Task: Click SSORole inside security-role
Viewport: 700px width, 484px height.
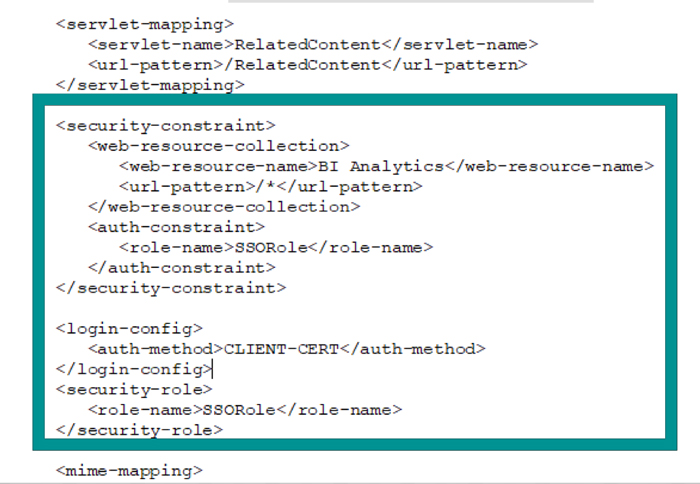Action: click(x=239, y=410)
